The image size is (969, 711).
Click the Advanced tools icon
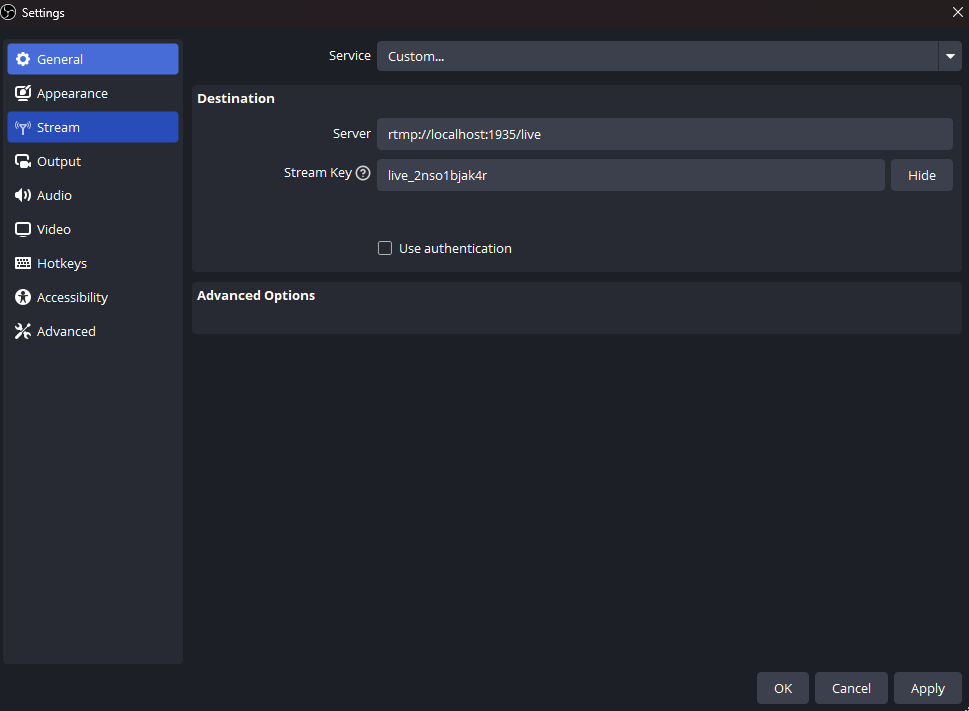coord(22,331)
